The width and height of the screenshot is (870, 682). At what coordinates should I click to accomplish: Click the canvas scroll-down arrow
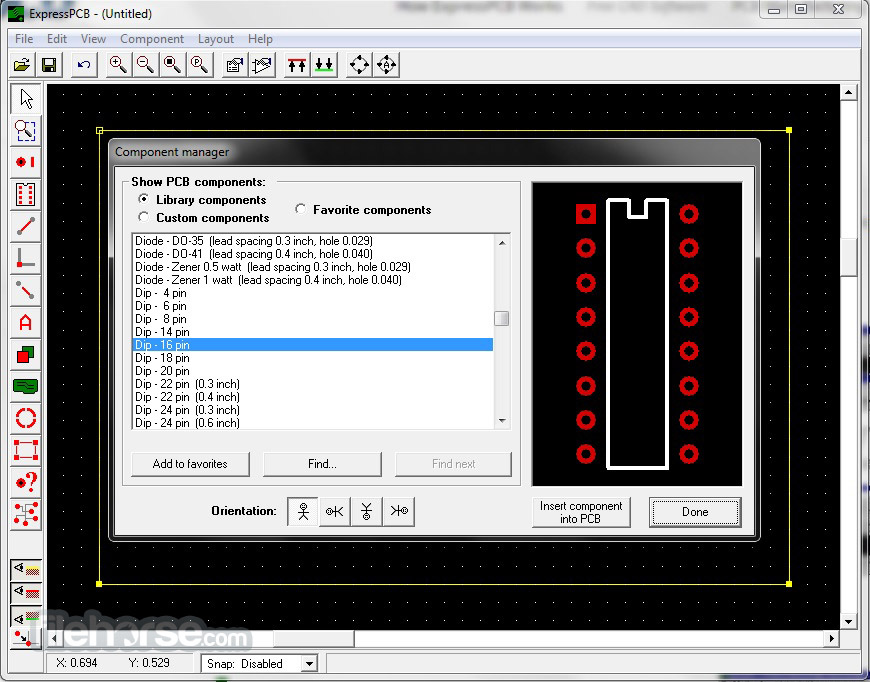[848, 622]
